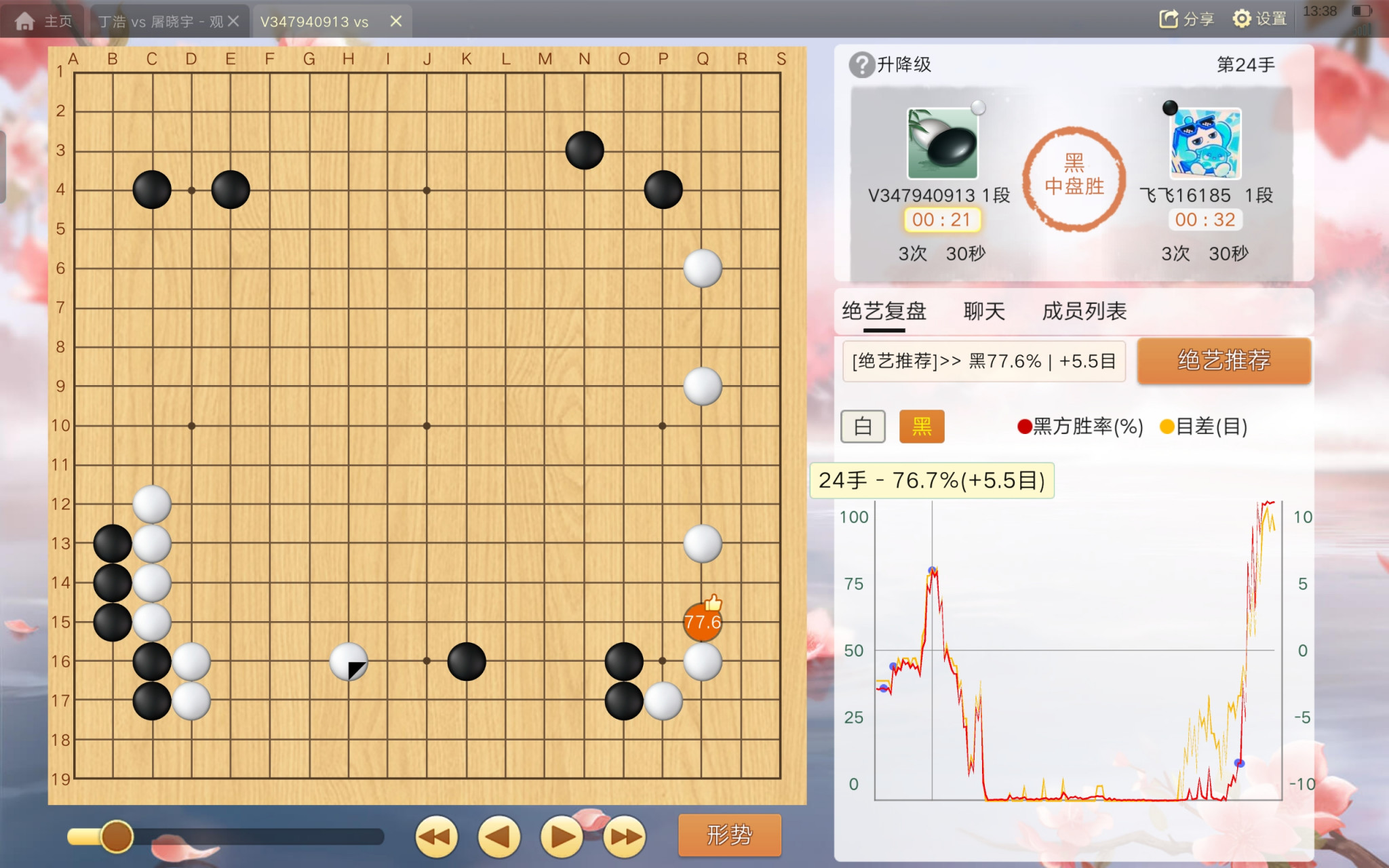Viewport: 1389px width, 868px height.
Task: Open the 设置 settings gear
Action: coord(1241,19)
